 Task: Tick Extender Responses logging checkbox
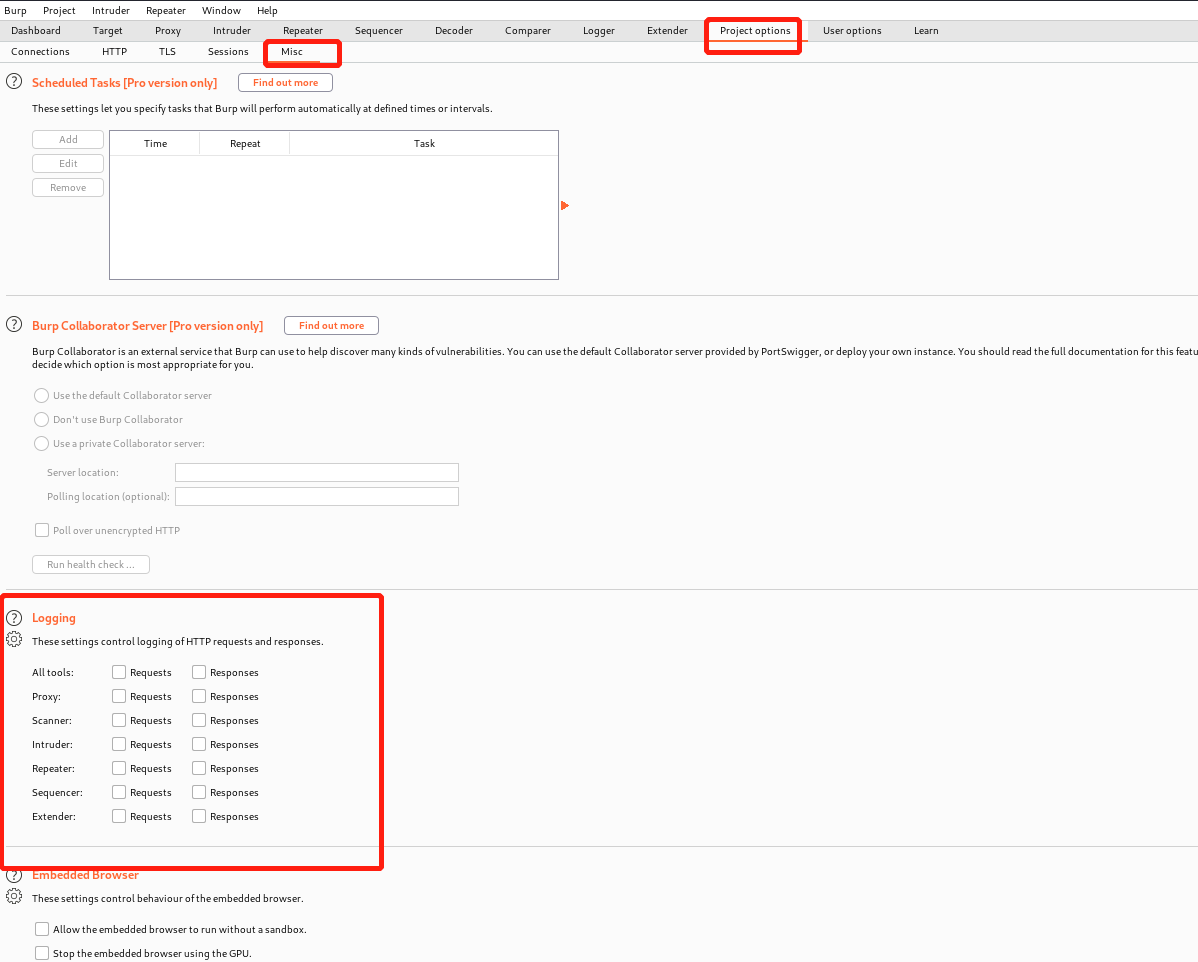199,816
